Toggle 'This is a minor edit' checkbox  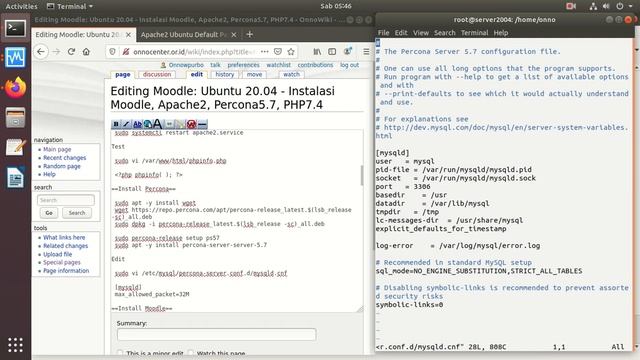click(120, 353)
